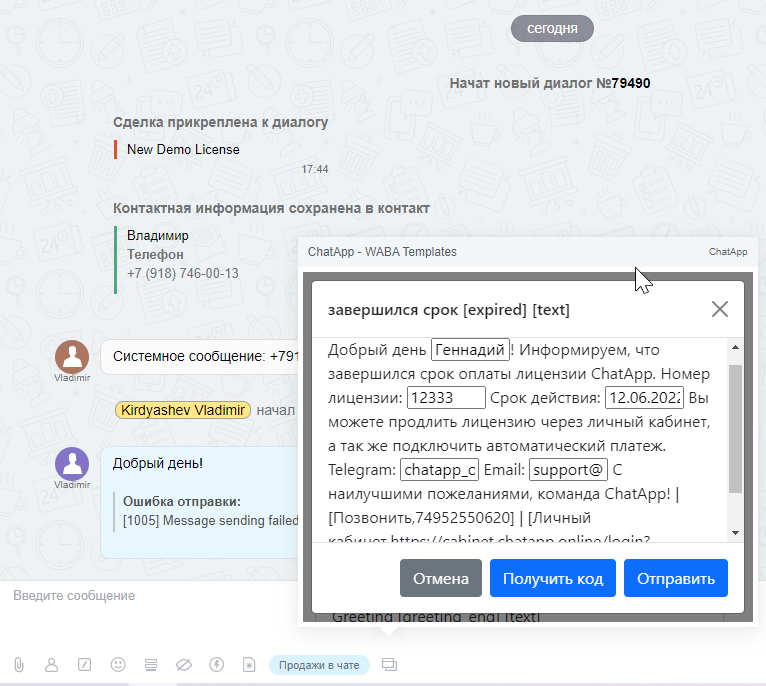This screenshot has height=686, width=766.
Task: Click the Начат новый диалог №79490 notice
Action: (550, 83)
